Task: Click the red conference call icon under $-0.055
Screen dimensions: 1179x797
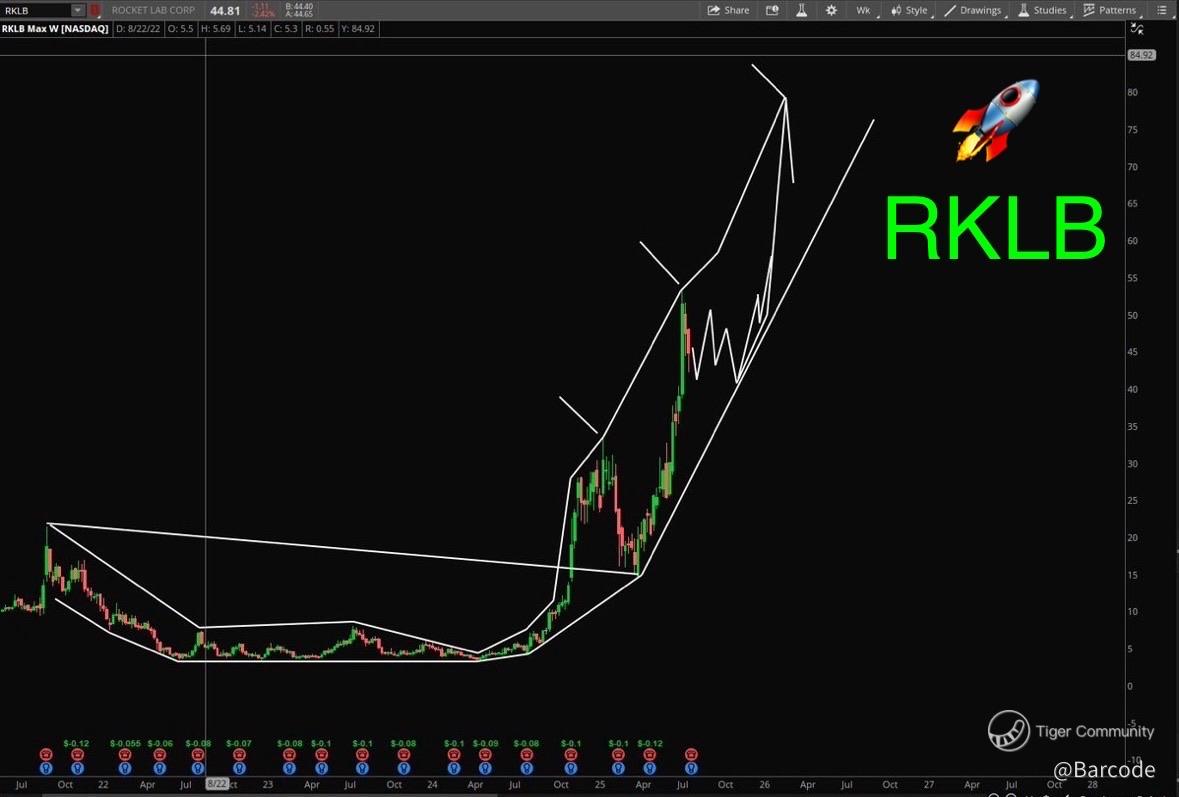Action: coord(124,755)
